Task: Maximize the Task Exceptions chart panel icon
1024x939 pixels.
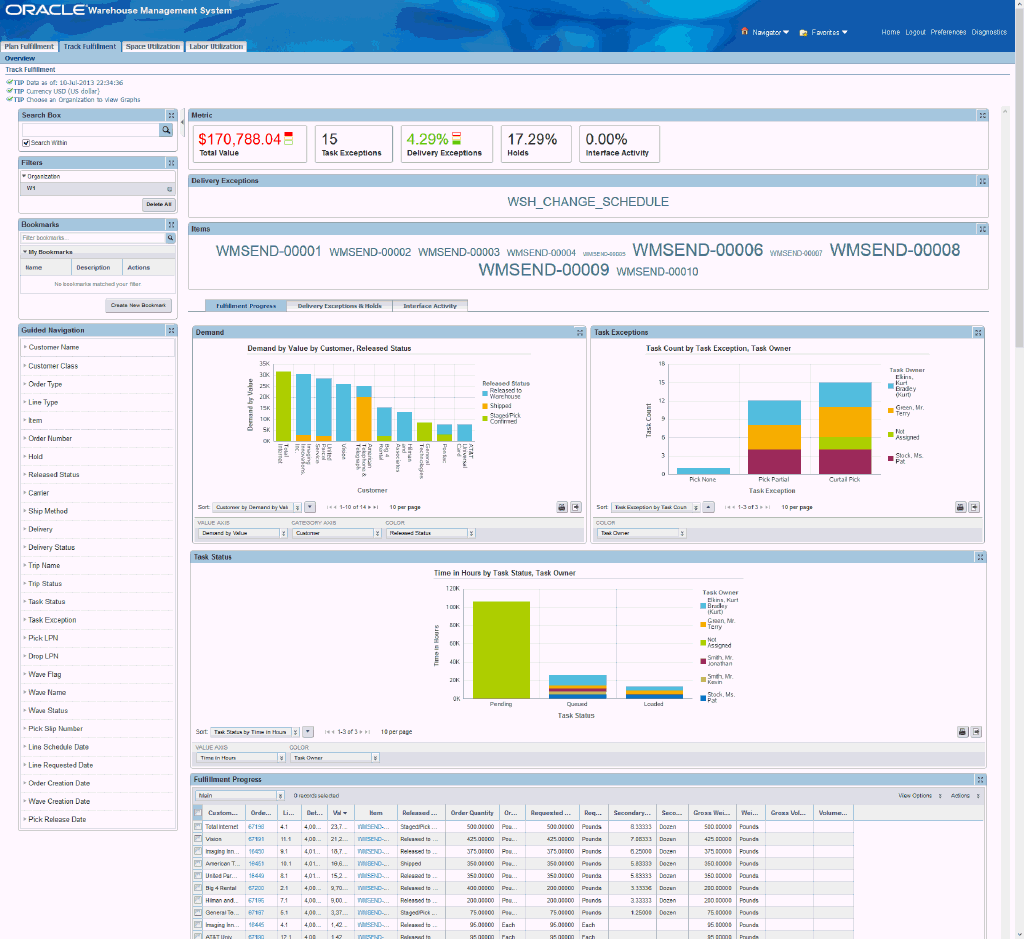Action: (x=978, y=332)
